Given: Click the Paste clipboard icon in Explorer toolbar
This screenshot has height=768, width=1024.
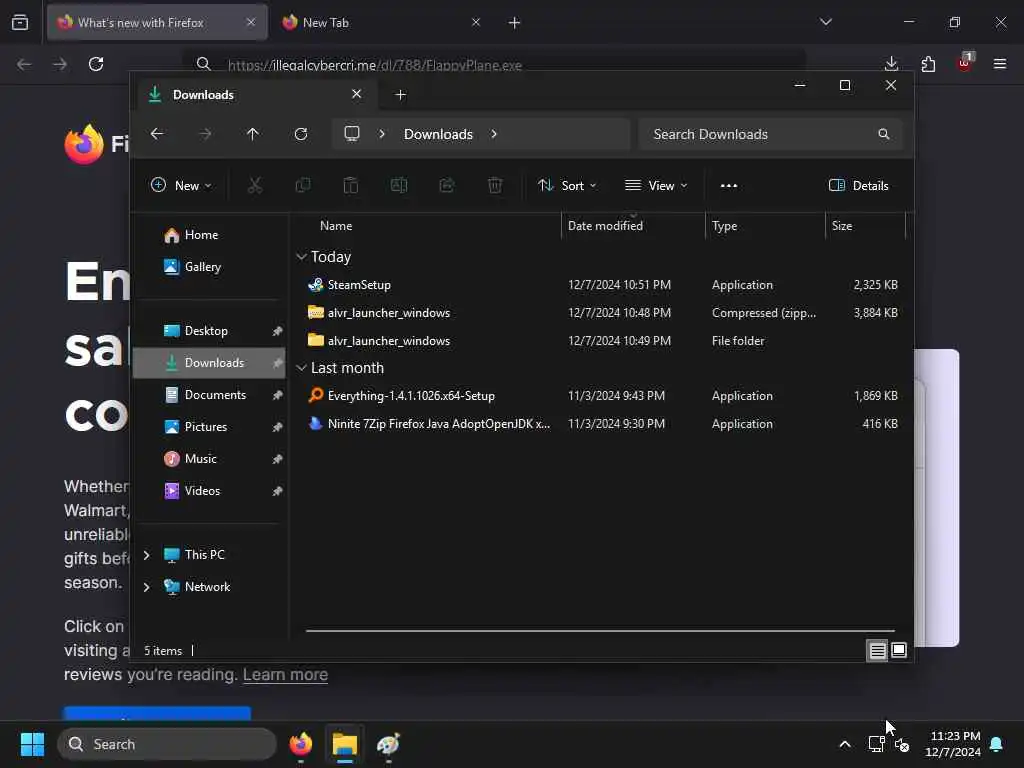Looking at the screenshot, I should tap(351, 185).
